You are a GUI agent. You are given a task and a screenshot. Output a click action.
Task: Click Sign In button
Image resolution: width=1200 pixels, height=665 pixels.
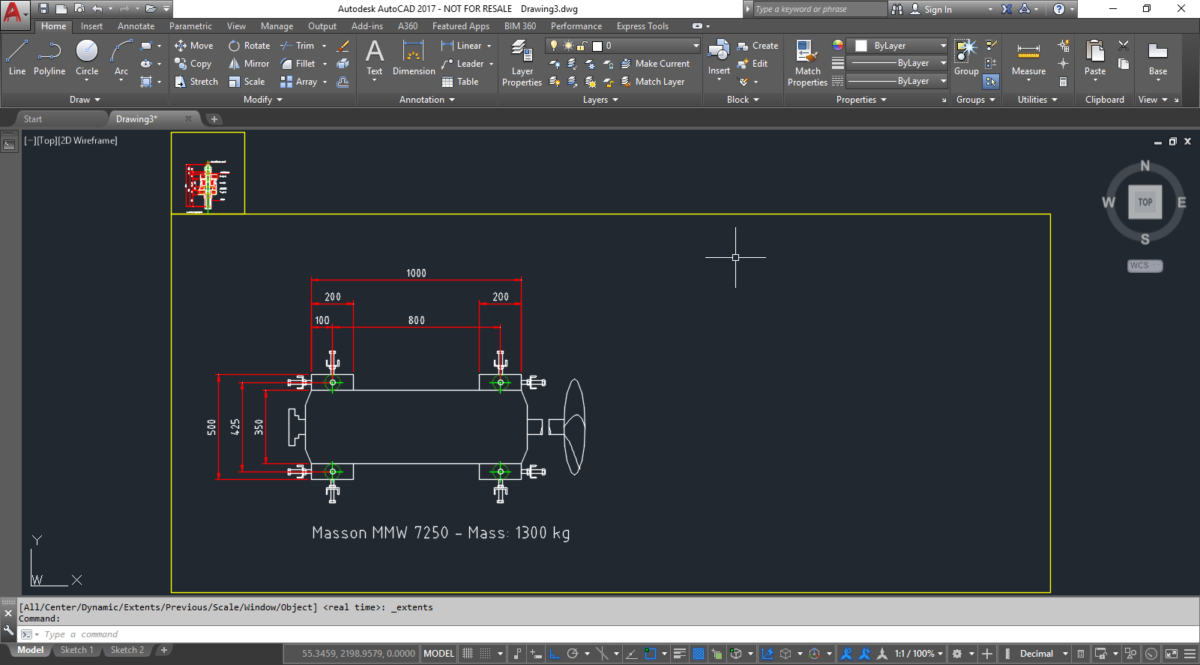coord(930,9)
